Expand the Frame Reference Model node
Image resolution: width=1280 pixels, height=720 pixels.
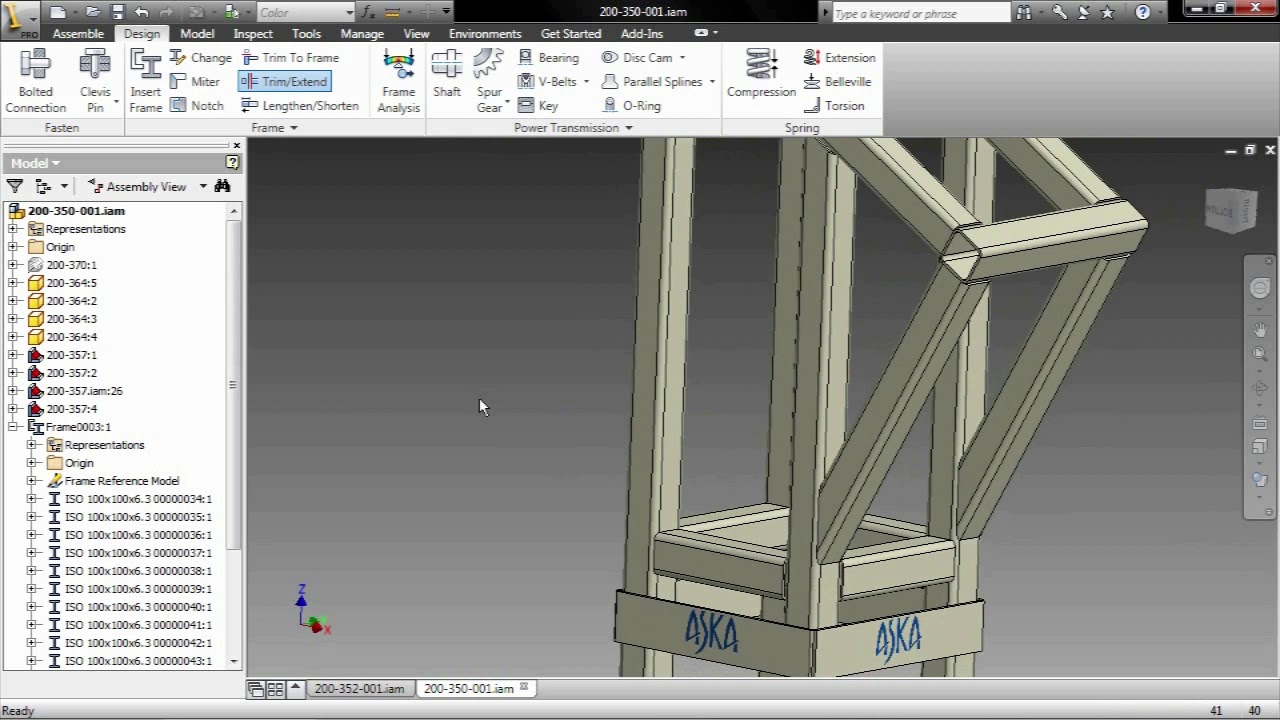pyautogui.click(x=31, y=481)
